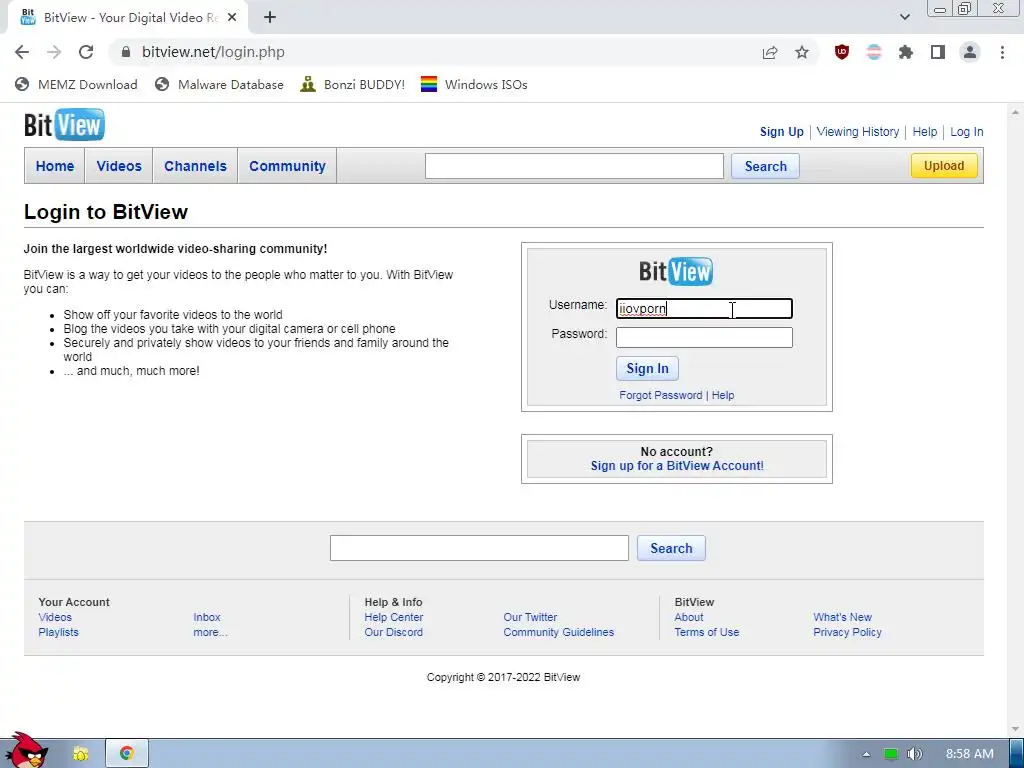Click the BitView logo in the header
The width and height of the screenshot is (1024, 768).
point(64,125)
